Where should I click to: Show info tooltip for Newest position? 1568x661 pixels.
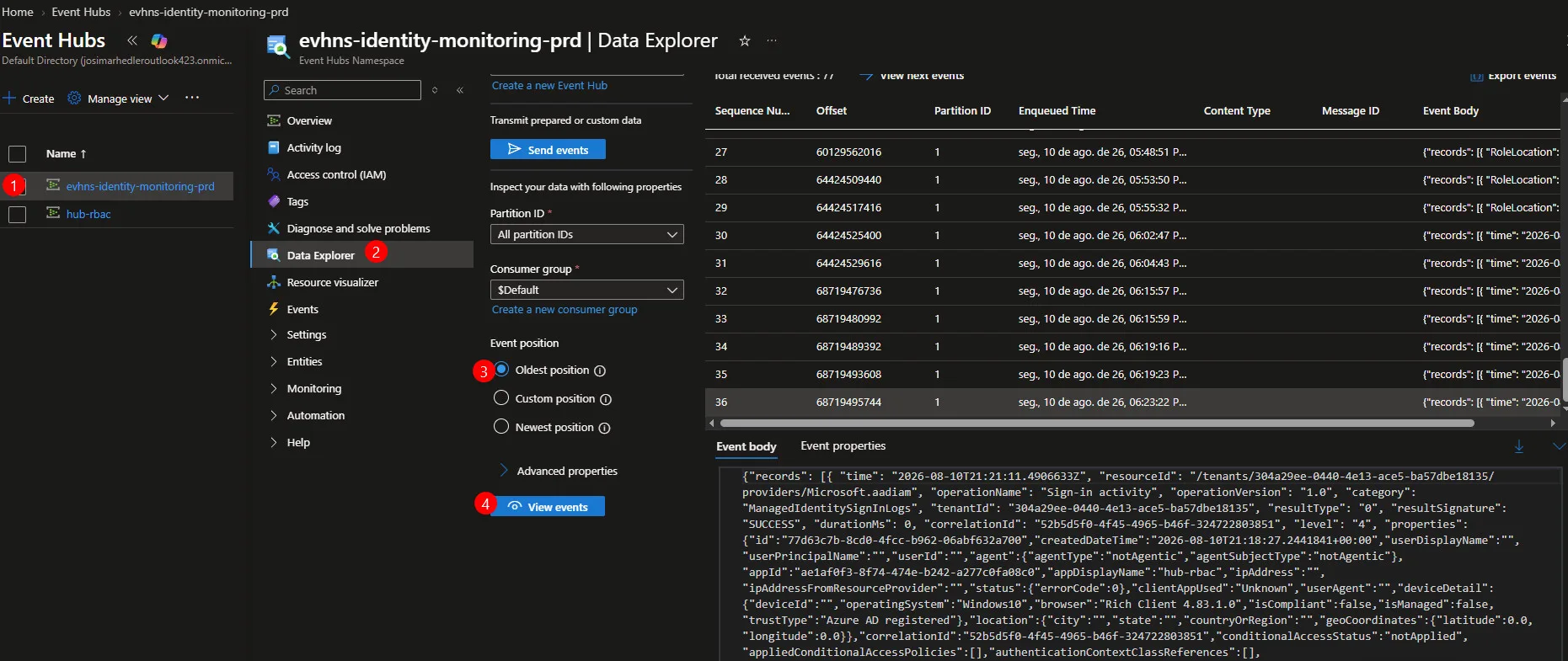(x=604, y=428)
